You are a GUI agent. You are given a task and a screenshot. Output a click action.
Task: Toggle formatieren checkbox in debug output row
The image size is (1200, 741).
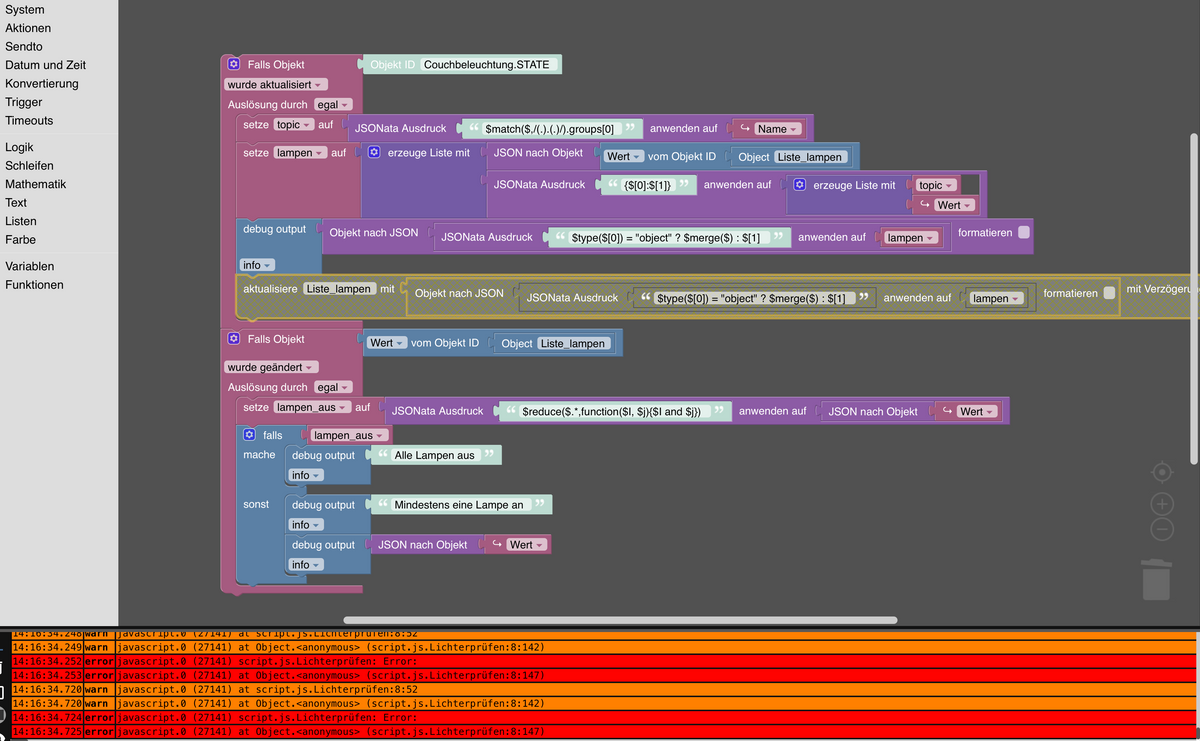[x=1023, y=232]
